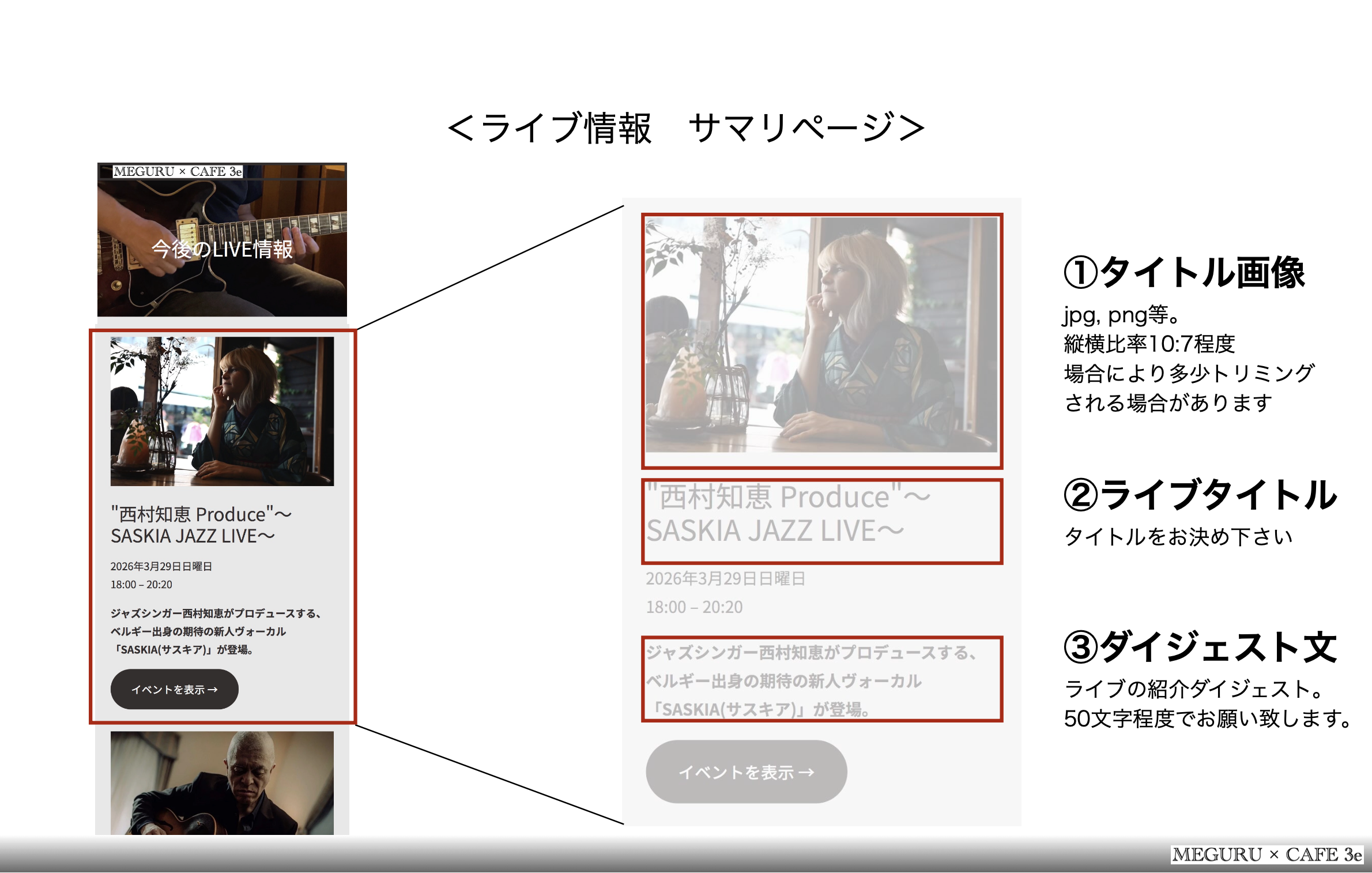
Task: Click the greyed イベントを表示 button
Action: coord(746,772)
